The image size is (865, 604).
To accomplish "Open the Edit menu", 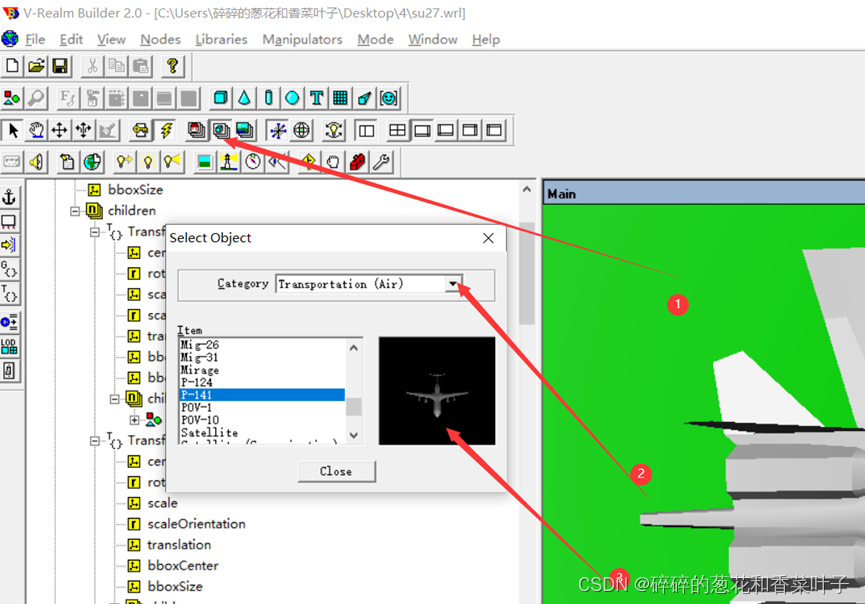I will pos(71,40).
